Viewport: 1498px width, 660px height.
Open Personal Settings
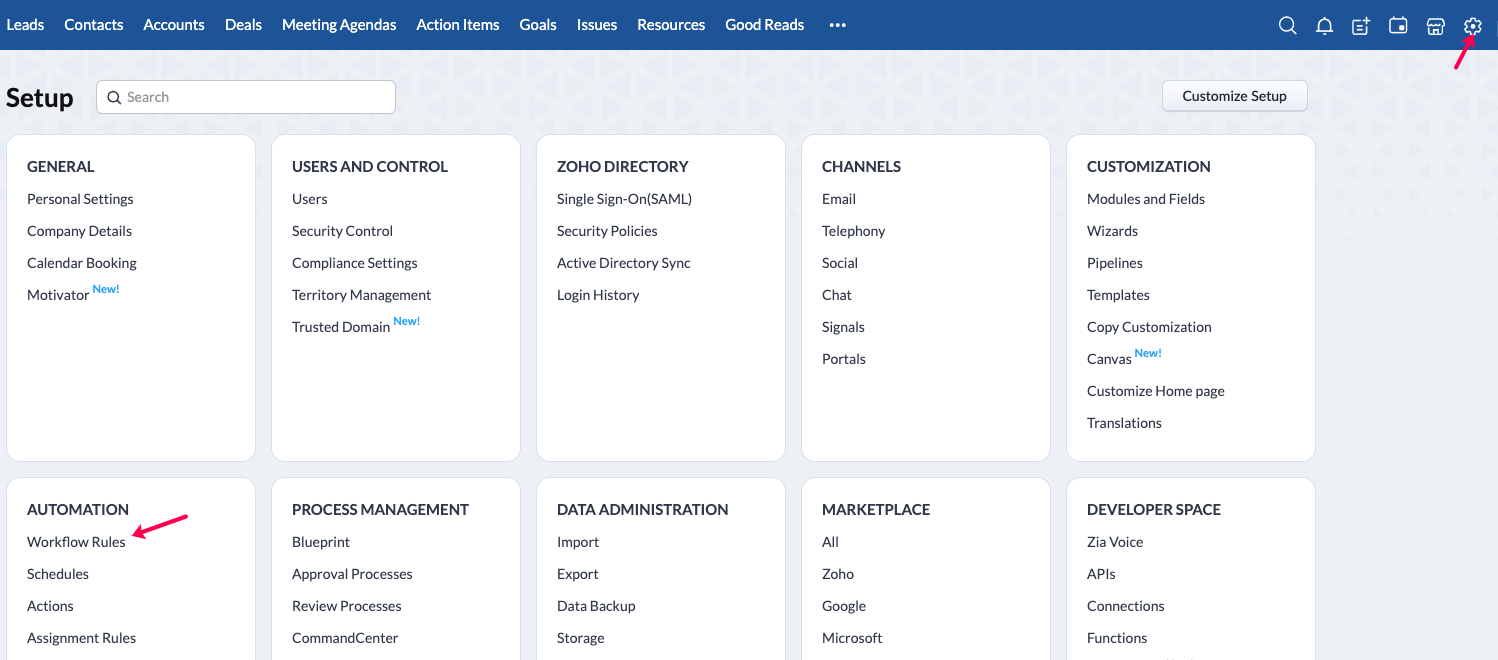point(80,199)
